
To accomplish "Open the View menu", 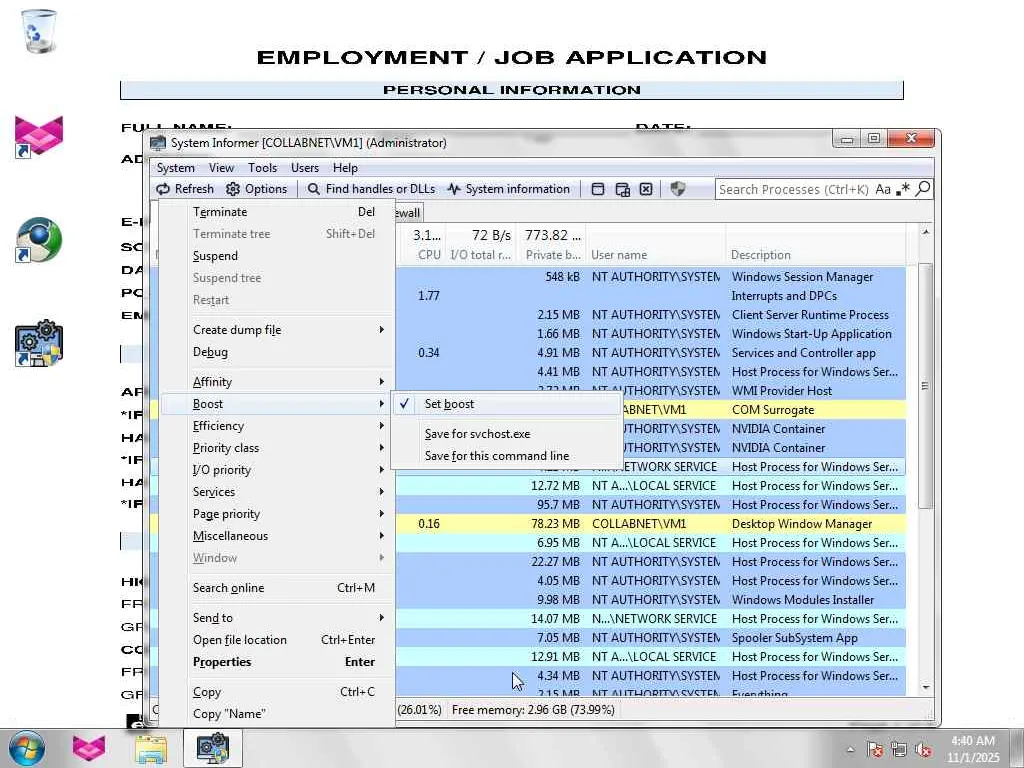I will pos(221,168).
